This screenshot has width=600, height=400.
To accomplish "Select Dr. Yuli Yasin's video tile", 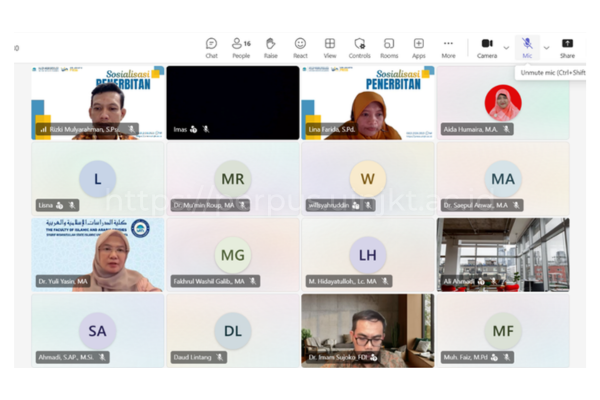I will pyautogui.click(x=98, y=255).
